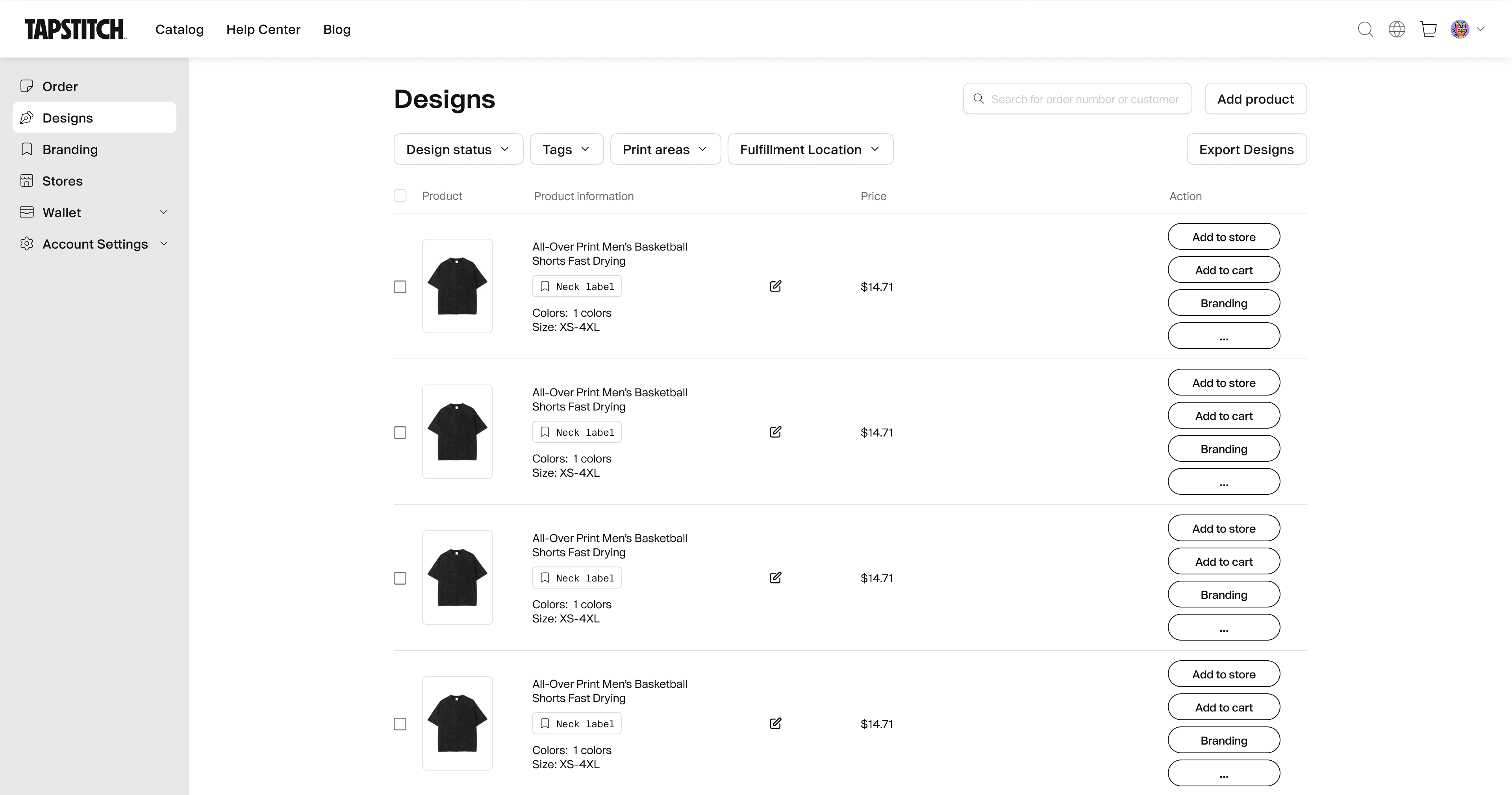Click the user avatar in header

click(1460, 30)
